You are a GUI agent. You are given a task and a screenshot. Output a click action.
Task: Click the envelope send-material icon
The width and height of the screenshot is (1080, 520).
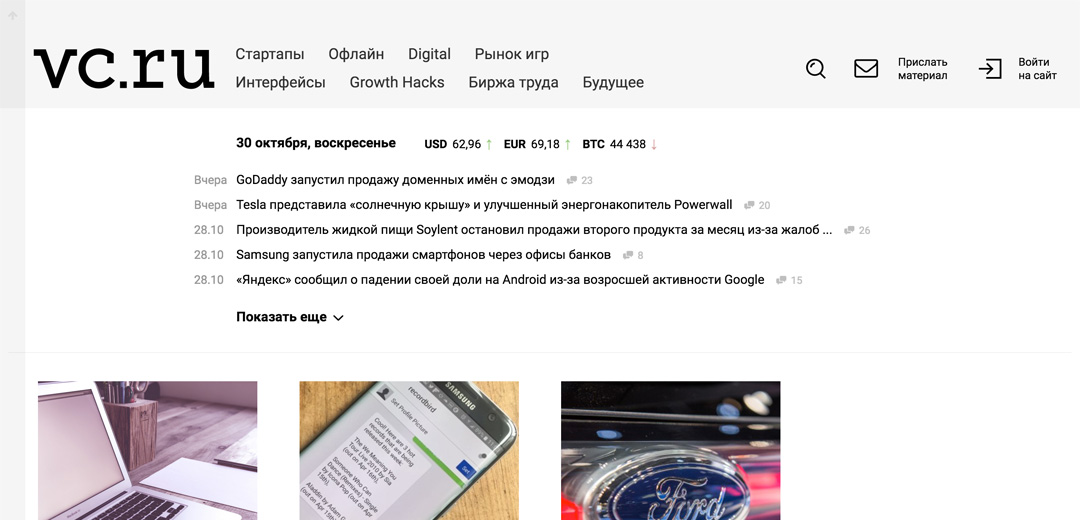(866, 68)
